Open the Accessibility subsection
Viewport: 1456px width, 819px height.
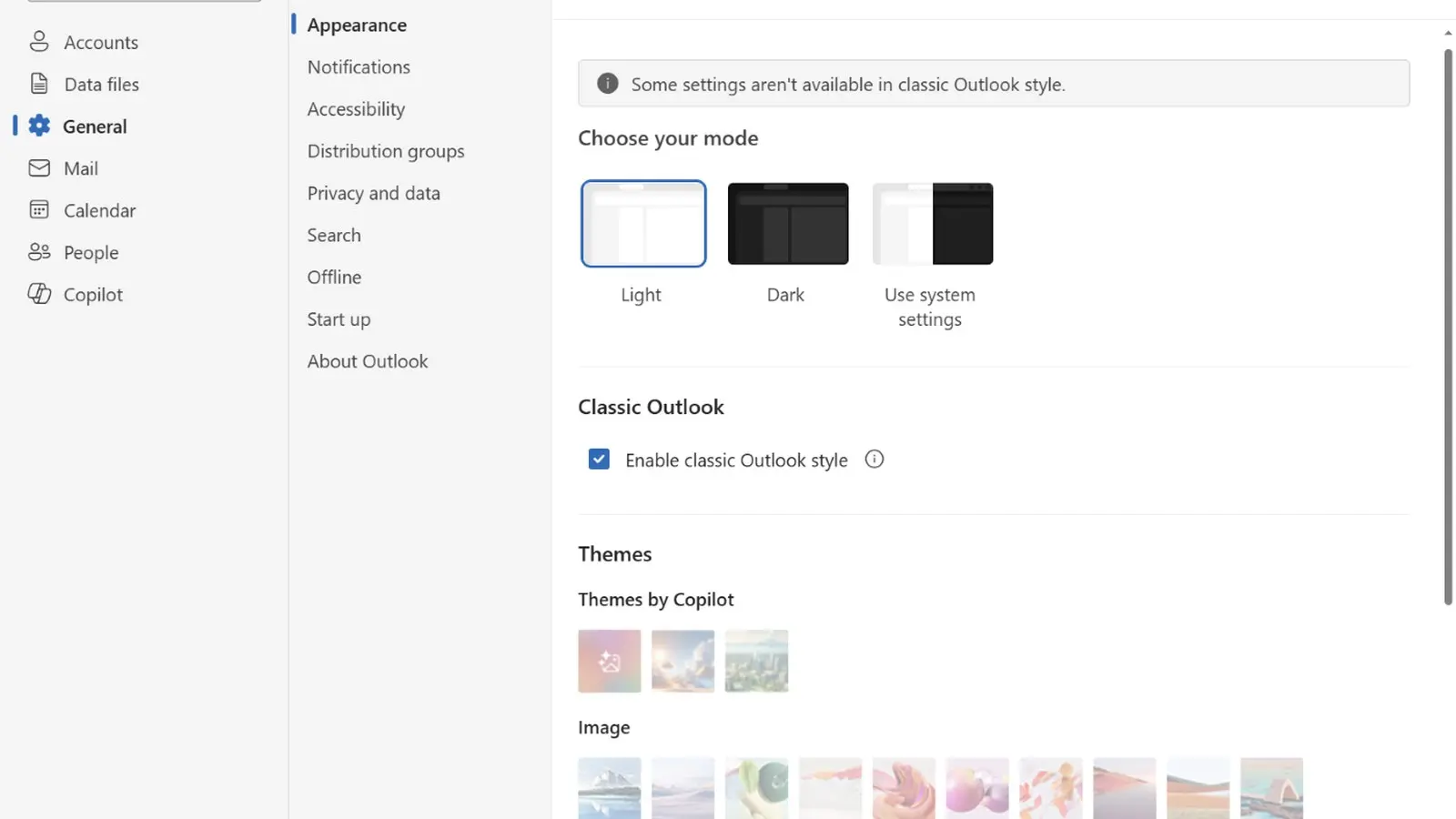[356, 109]
